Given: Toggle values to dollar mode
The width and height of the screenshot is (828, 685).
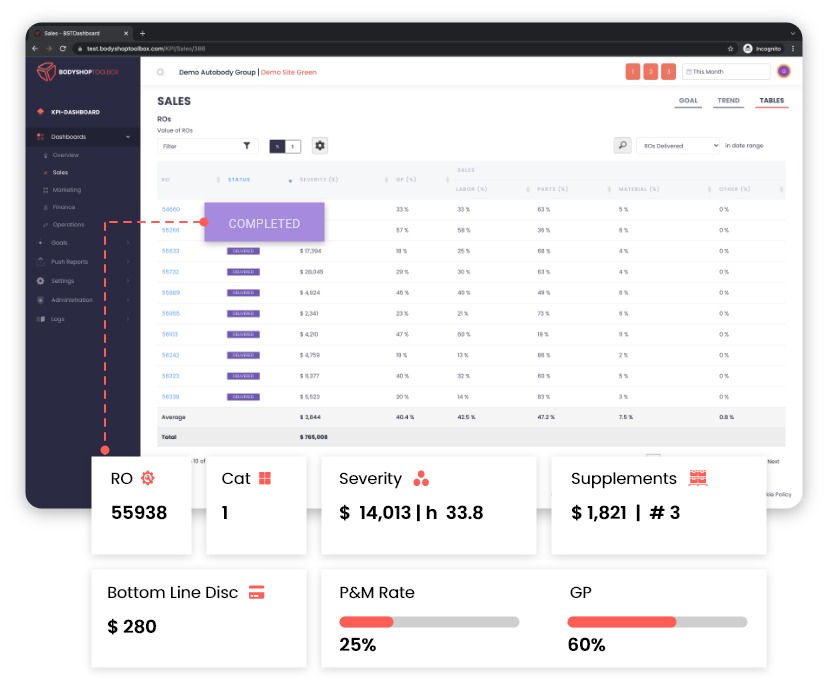Looking at the screenshot, I should (x=292, y=146).
